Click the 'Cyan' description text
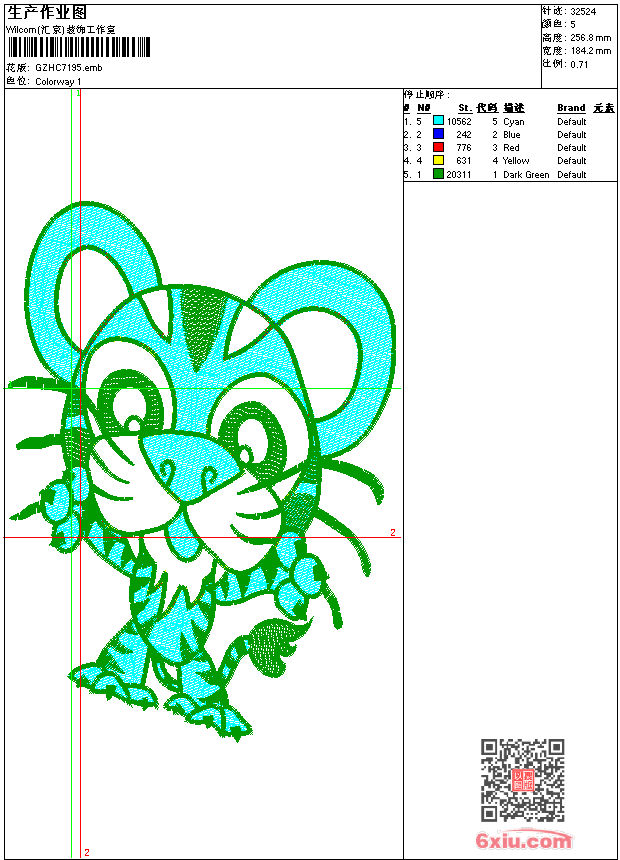620x860 pixels. click(514, 122)
